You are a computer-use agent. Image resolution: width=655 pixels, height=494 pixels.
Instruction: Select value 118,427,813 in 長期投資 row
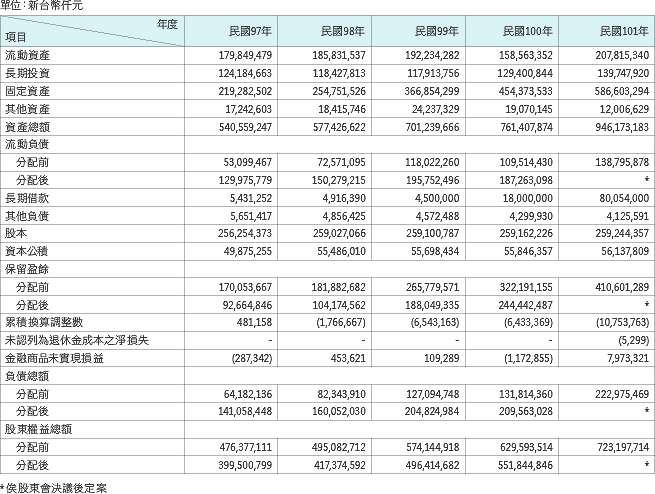[x=339, y=73]
